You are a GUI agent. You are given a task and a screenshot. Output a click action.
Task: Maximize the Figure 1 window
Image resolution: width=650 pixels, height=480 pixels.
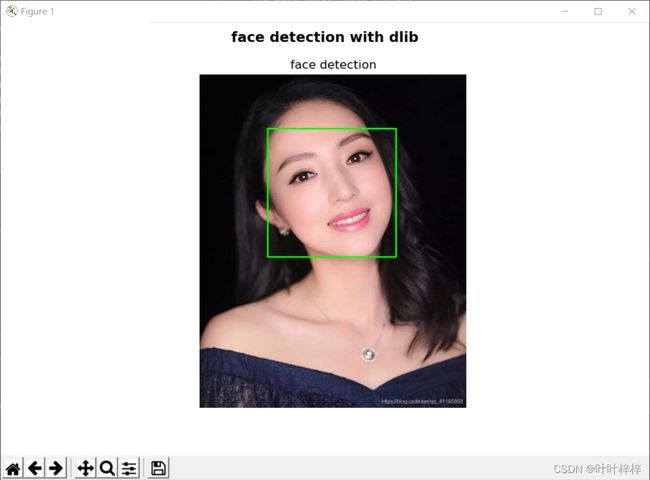click(x=598, y=11)
